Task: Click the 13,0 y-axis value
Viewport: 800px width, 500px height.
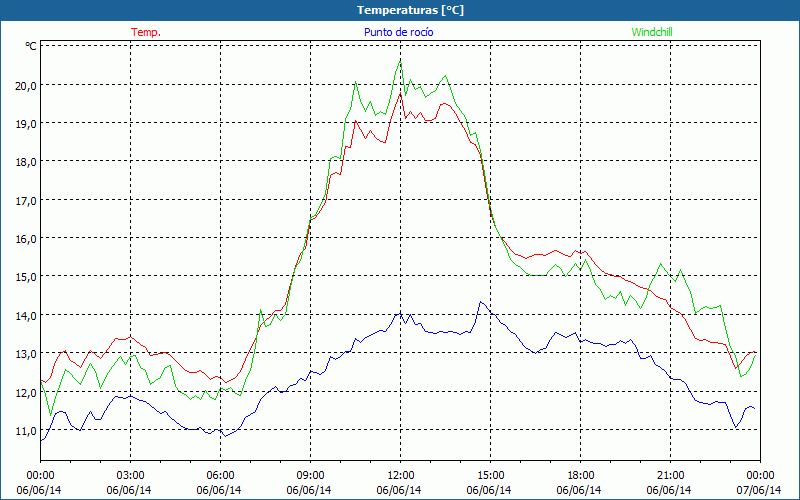Action: tap(26, 354)
